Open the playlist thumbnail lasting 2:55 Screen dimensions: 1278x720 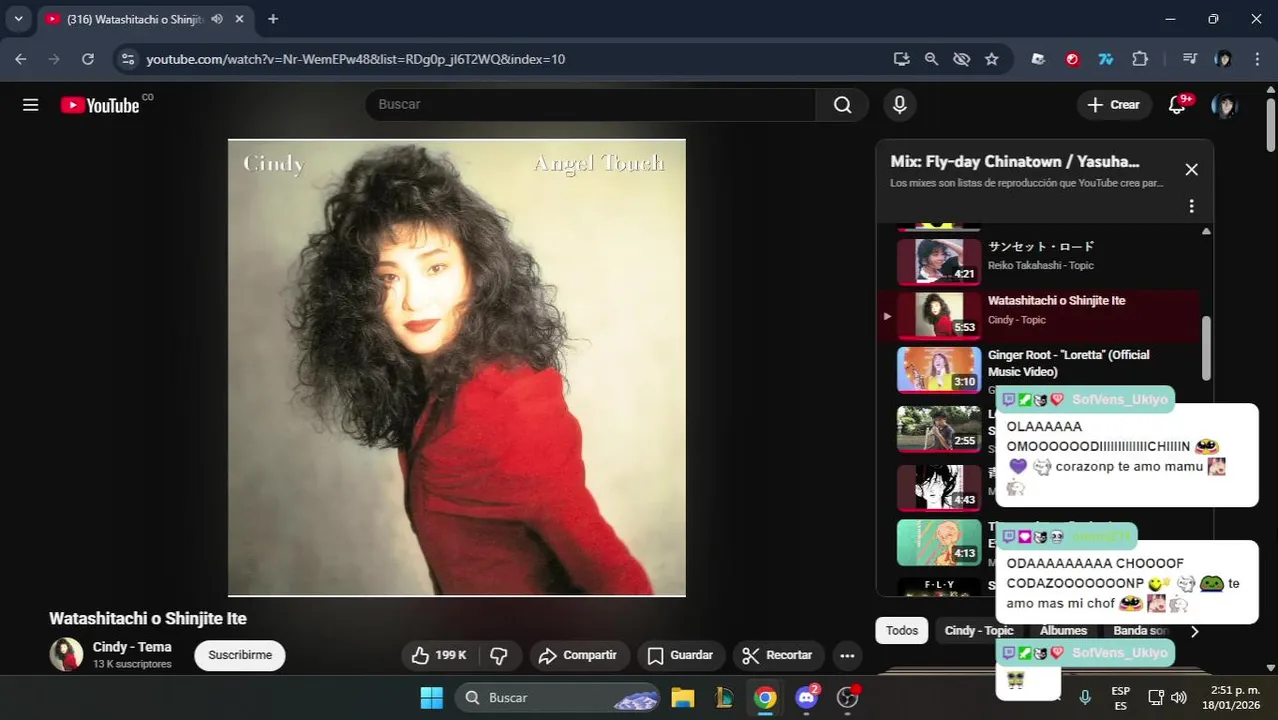pyautogui.click(x=938, y=428)
